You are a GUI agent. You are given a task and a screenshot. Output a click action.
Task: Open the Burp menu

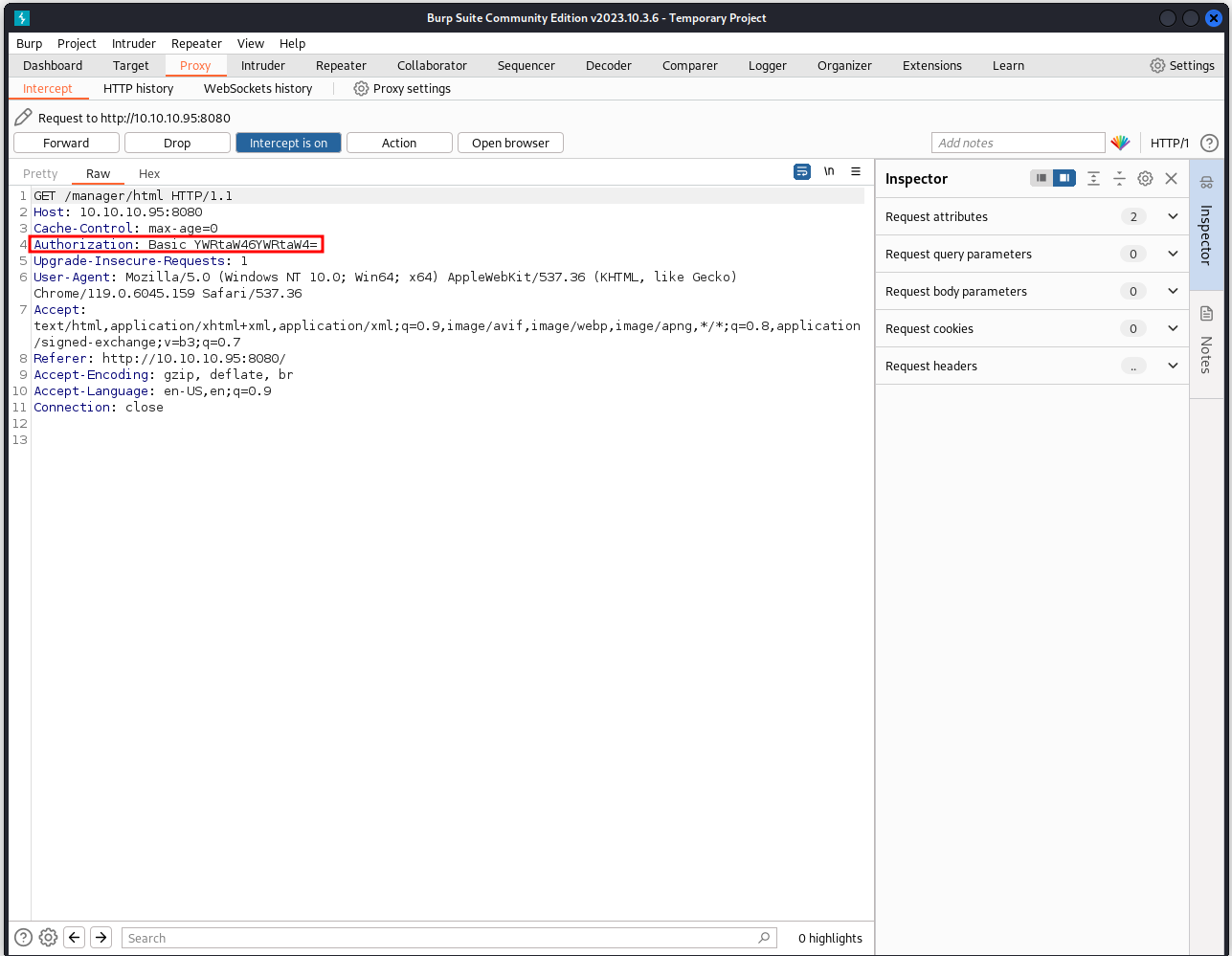click(x=30, y=43)
